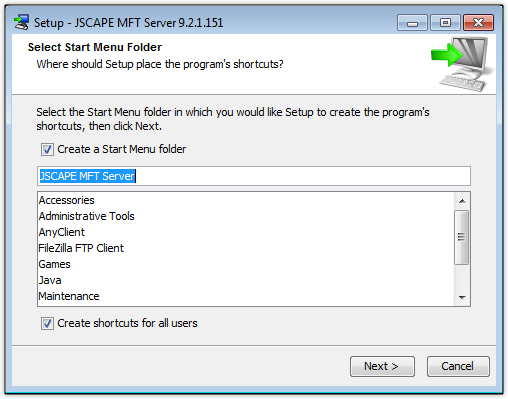Cancel the installation setup
This screenshot has height=399, width=508.
(458, 366)
